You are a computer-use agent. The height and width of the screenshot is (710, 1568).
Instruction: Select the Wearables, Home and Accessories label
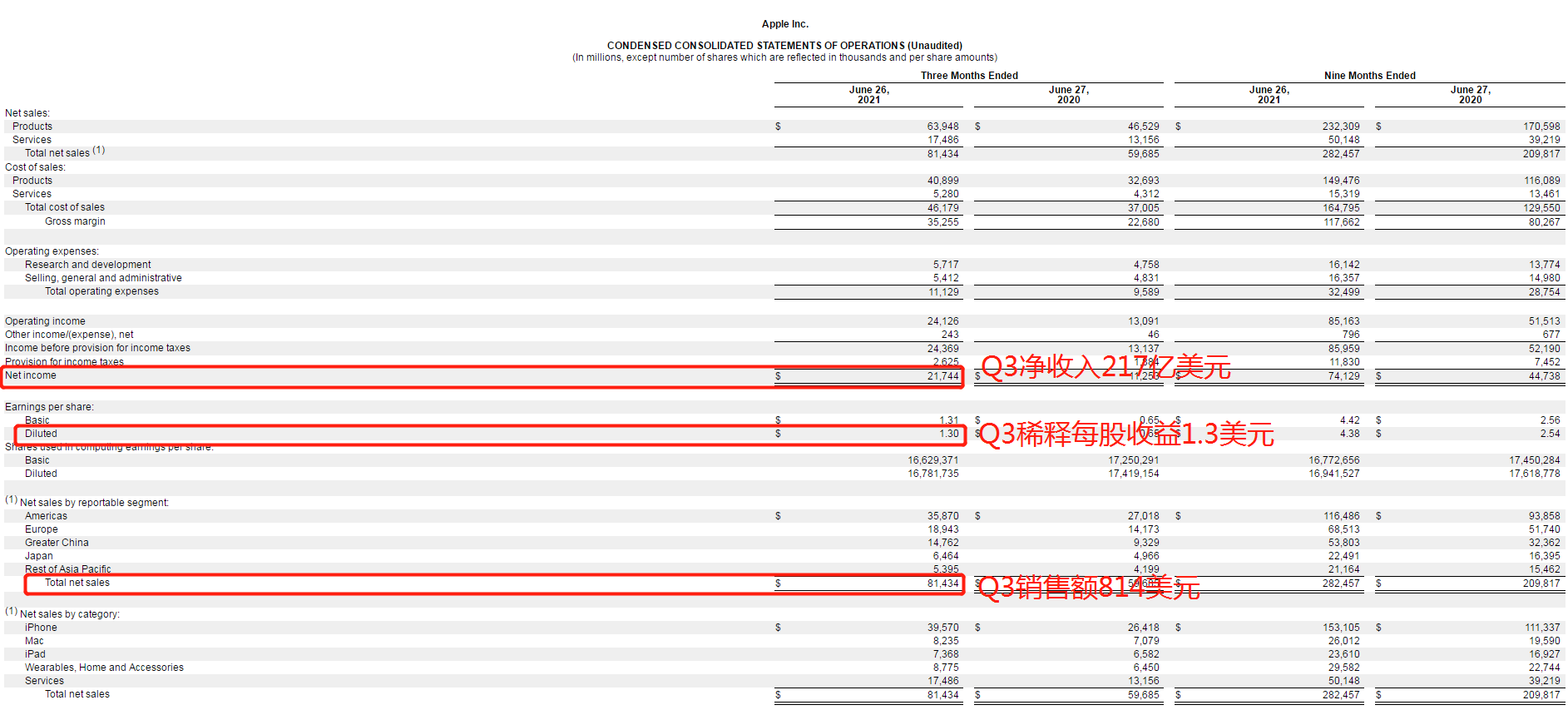pyautogui.click(x=104, y=668)
